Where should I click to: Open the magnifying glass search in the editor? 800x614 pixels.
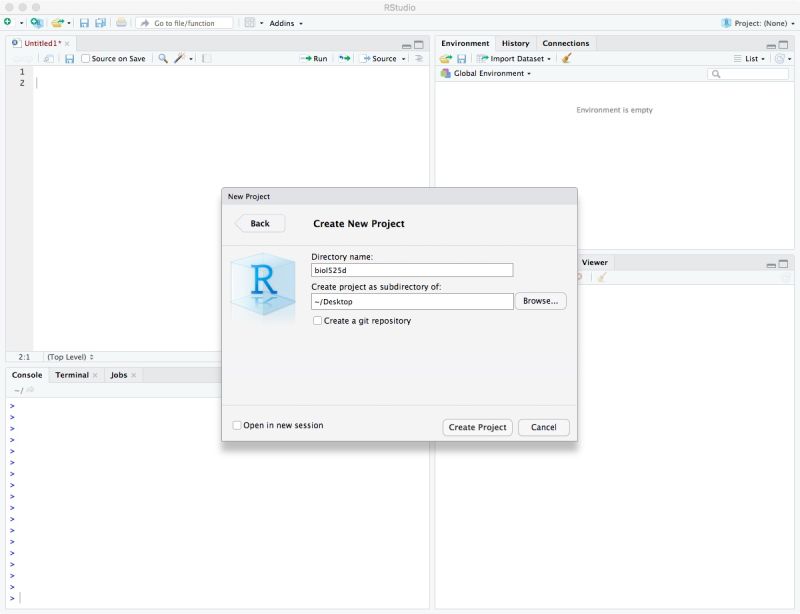tap(163, 59)
